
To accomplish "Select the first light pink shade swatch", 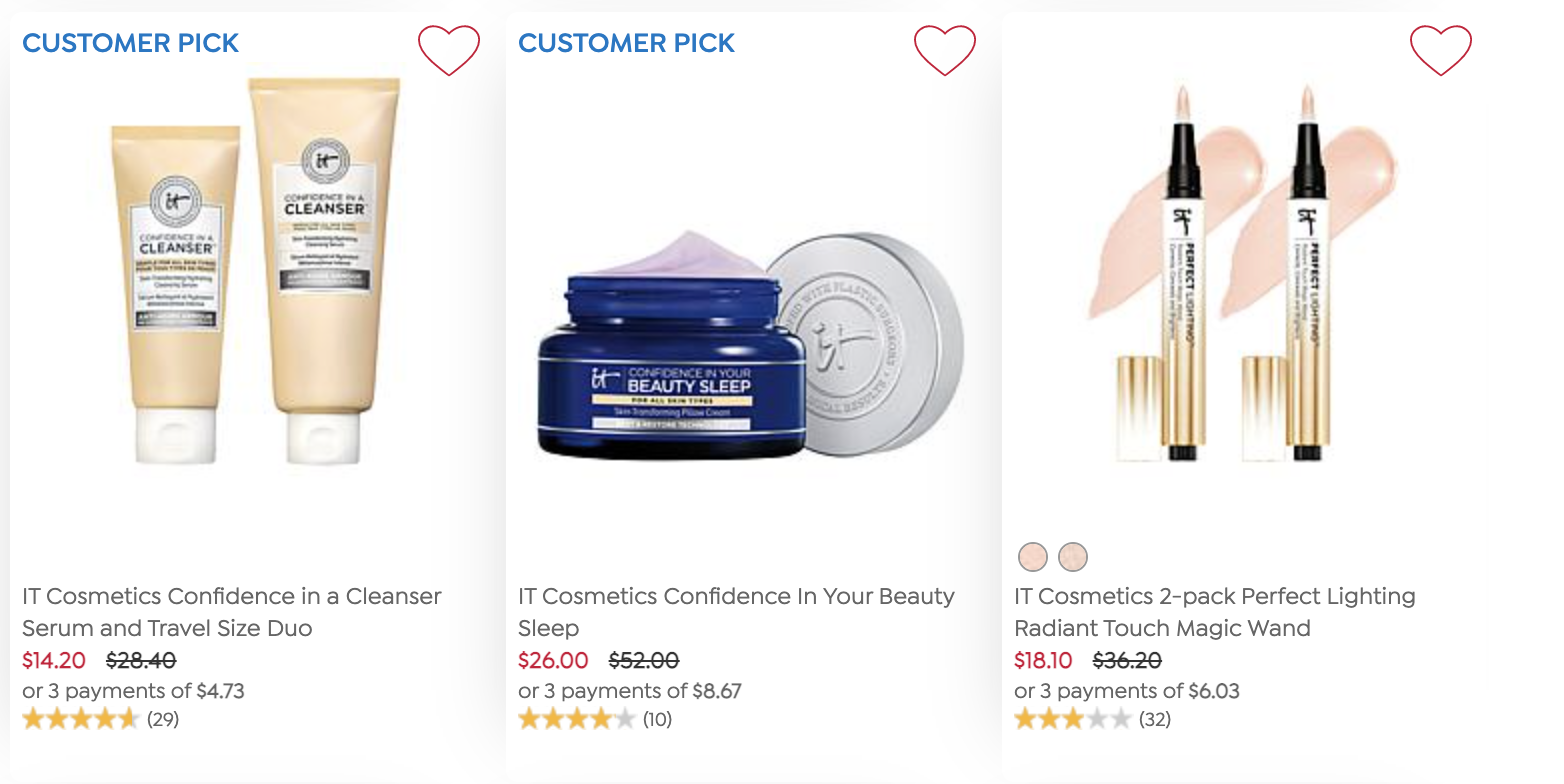I will tap(1033, 556).
